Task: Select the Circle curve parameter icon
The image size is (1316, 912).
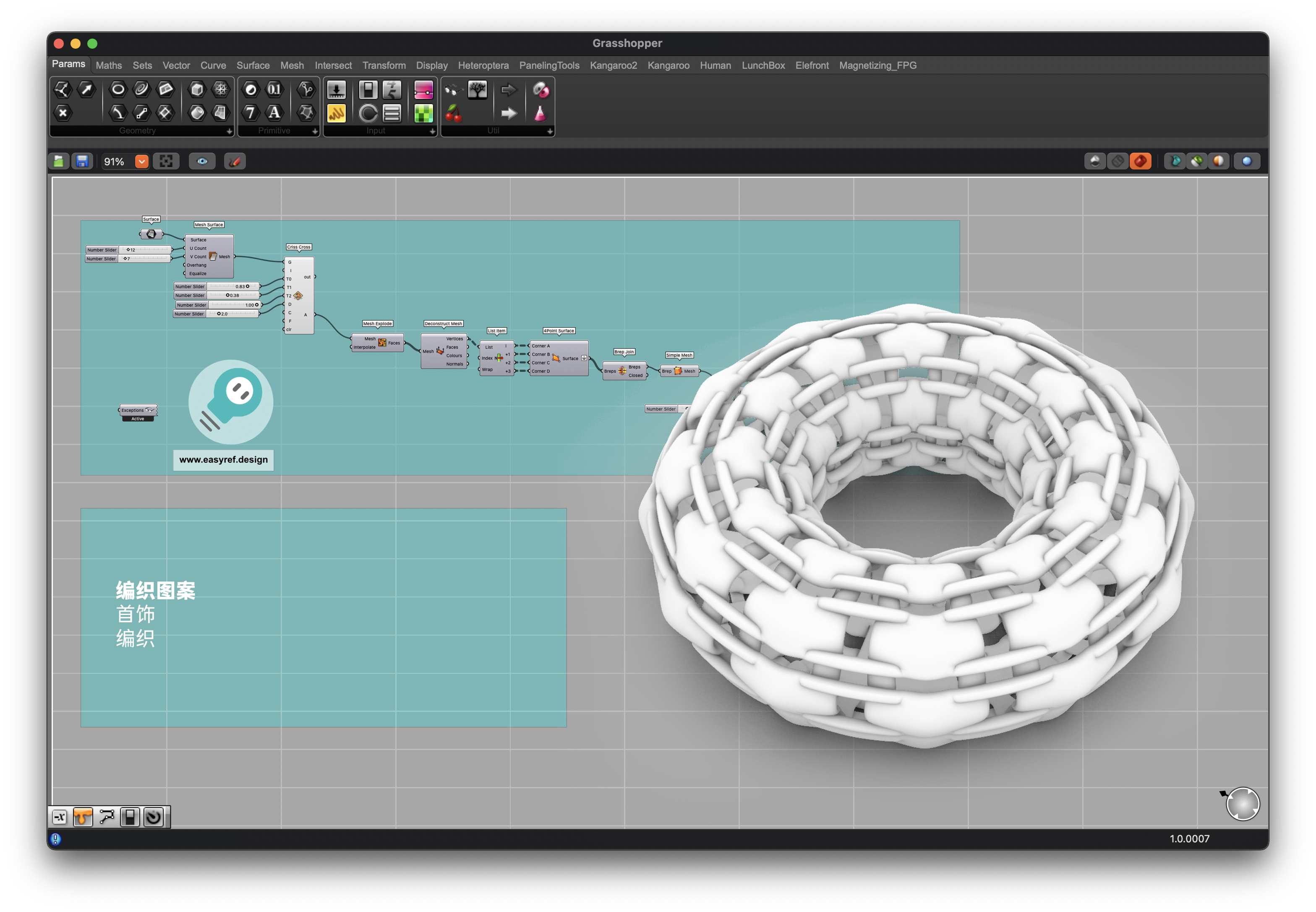Action: (118, 89)
